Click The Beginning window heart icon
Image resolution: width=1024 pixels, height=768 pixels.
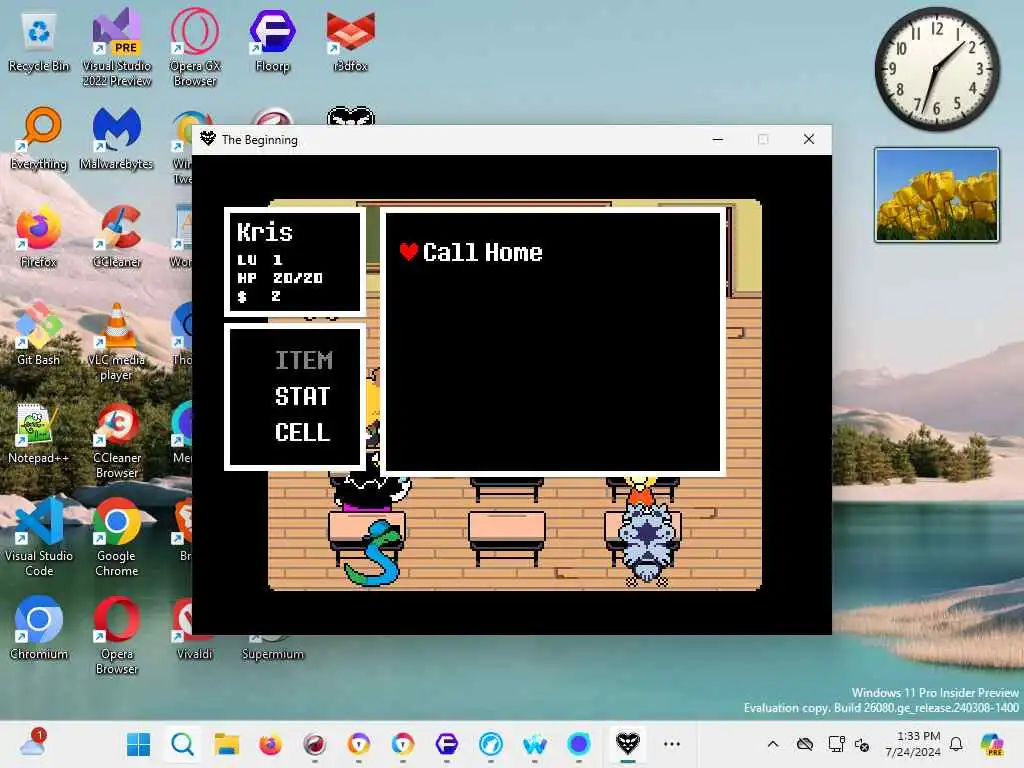click(208, 138)
